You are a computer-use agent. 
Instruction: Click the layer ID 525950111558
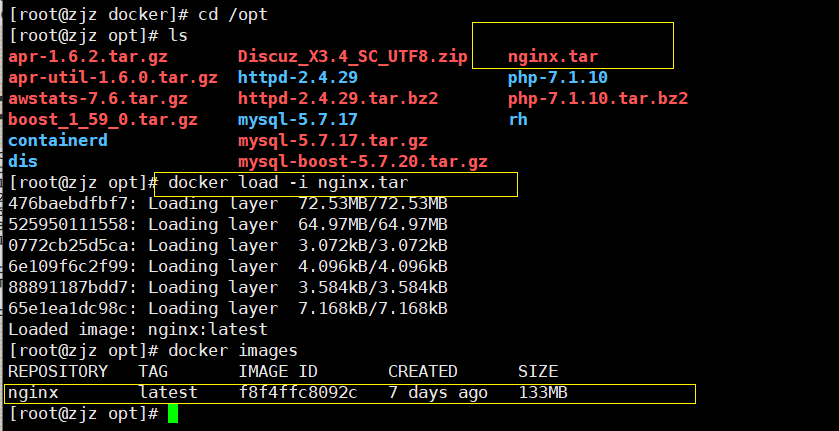click(68, 224)
